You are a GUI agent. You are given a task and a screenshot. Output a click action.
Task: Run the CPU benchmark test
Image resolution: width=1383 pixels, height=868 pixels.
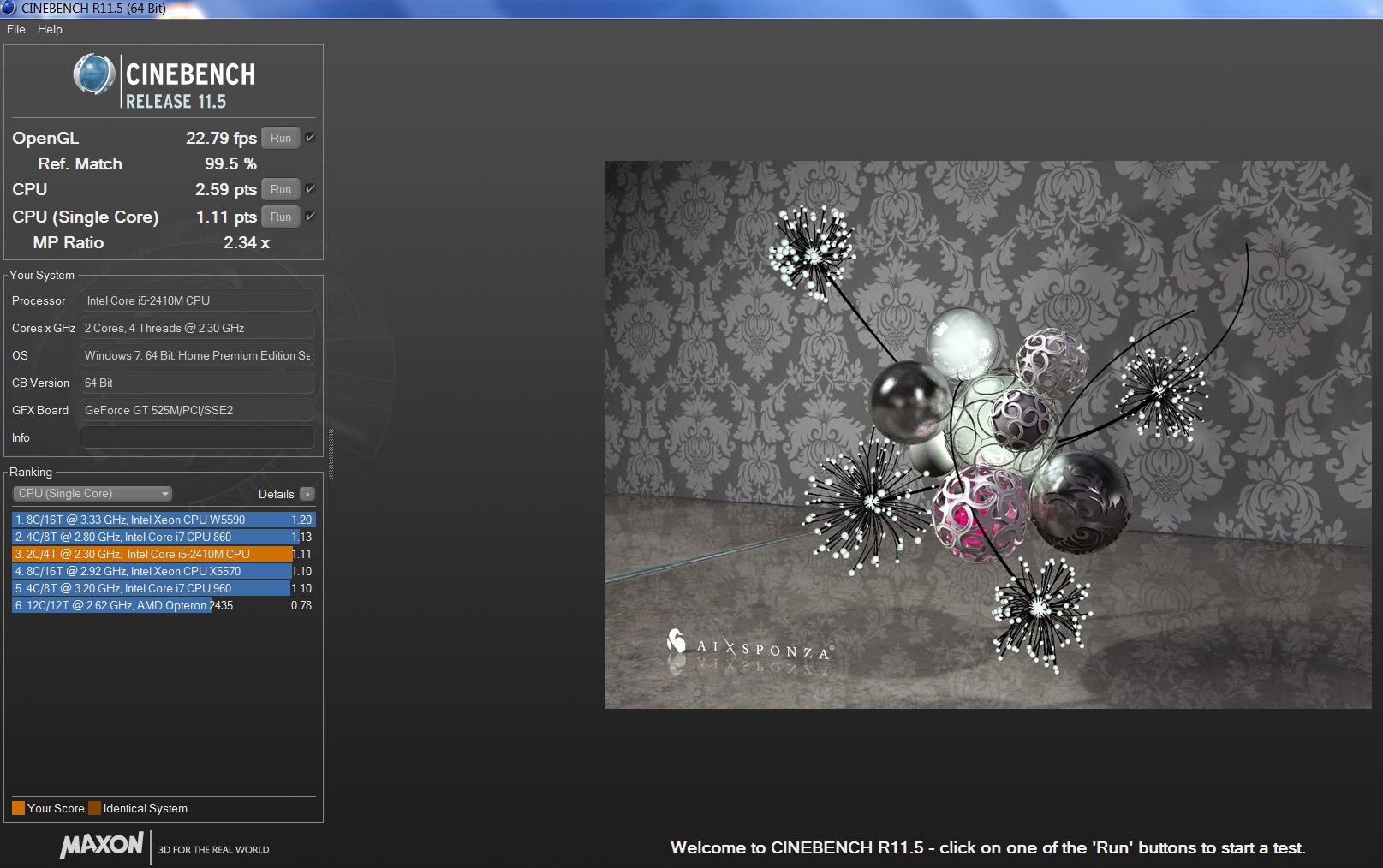click(281, 189)
